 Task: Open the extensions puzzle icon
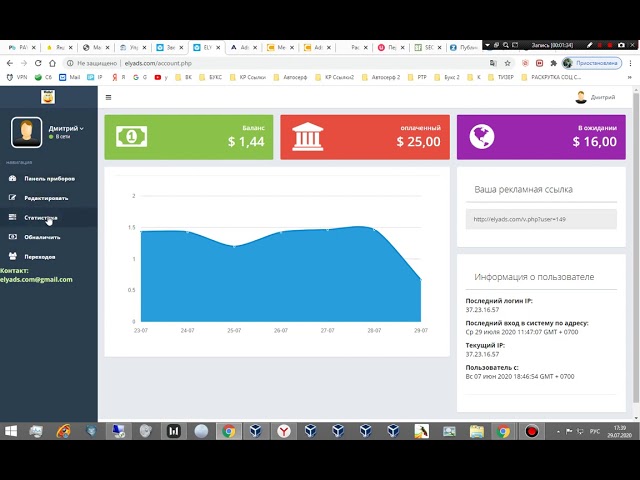tap(553, 63)
